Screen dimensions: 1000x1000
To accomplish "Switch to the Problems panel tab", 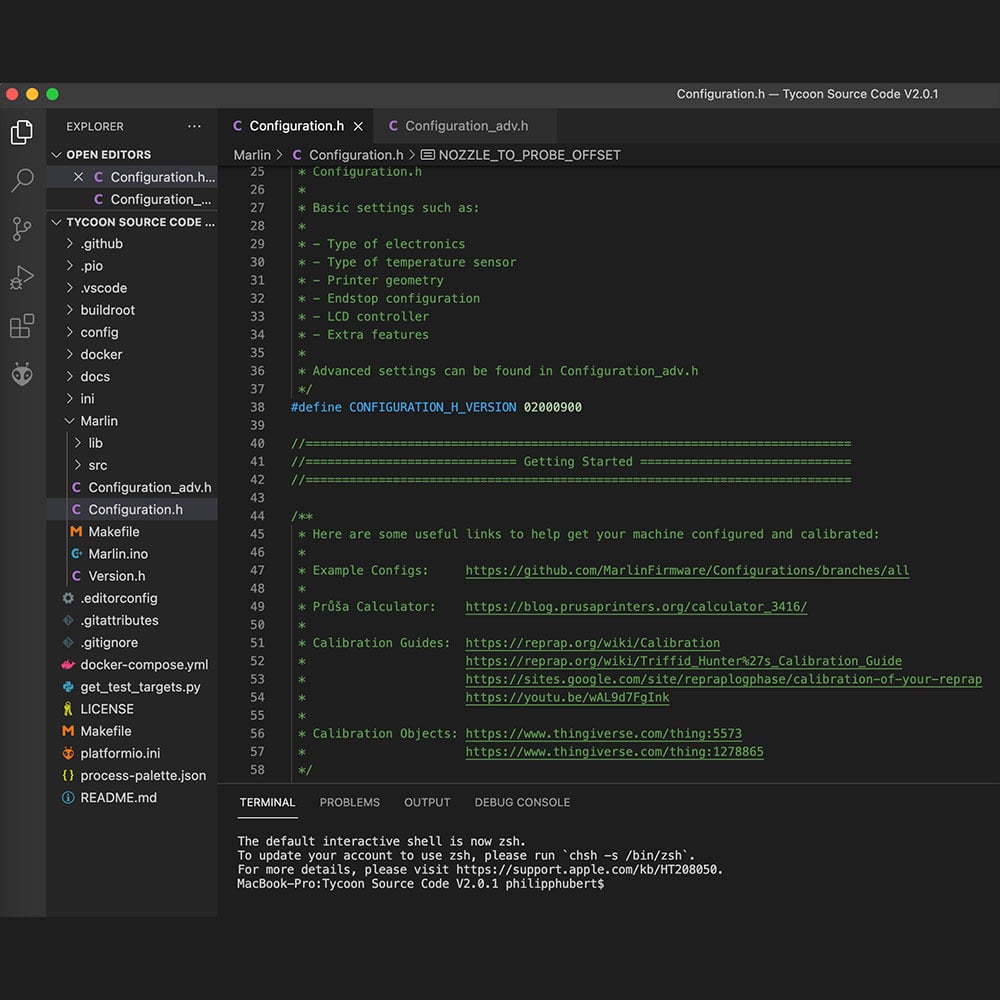I will click(x=349, y=802).
